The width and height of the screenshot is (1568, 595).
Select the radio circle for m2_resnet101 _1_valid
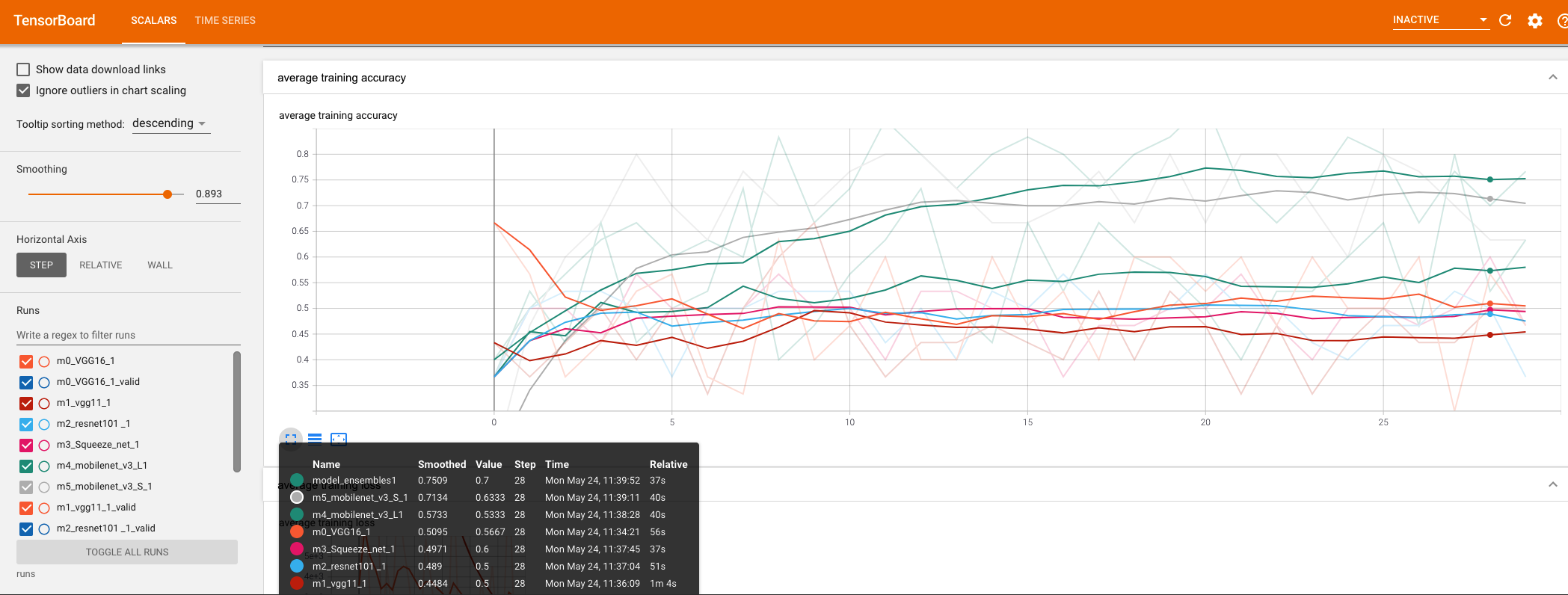coord(44,529)
